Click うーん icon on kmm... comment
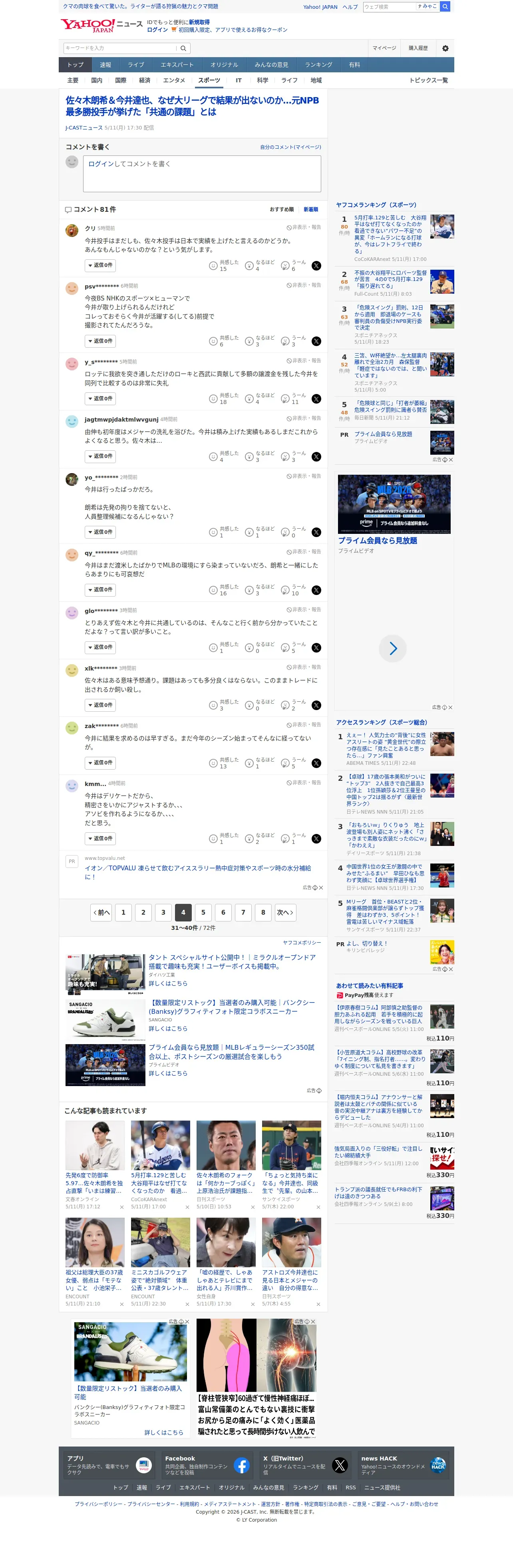This screenshot has height=1568, width=513. click(285, 839)
